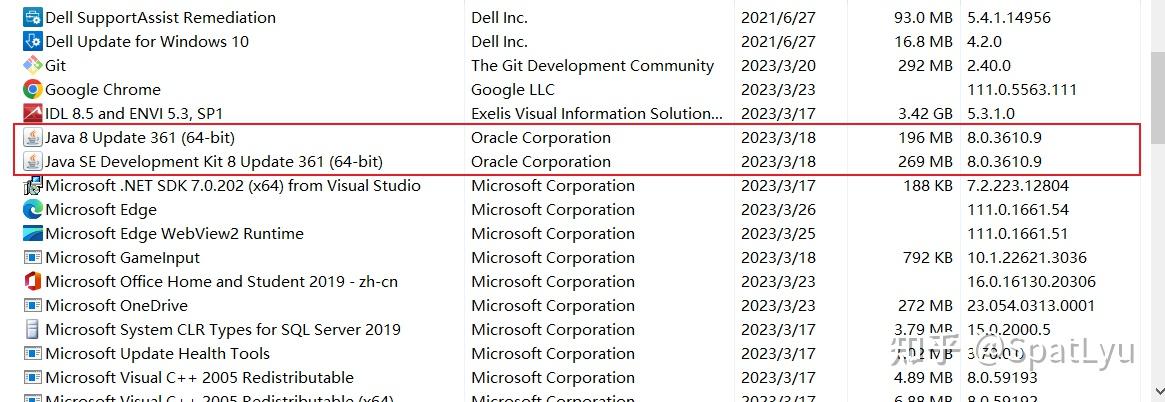Viewport: 1165px width, 402px height.
Task: Click the Java SE Development Kit icon
Action: (x=32, y=161)
